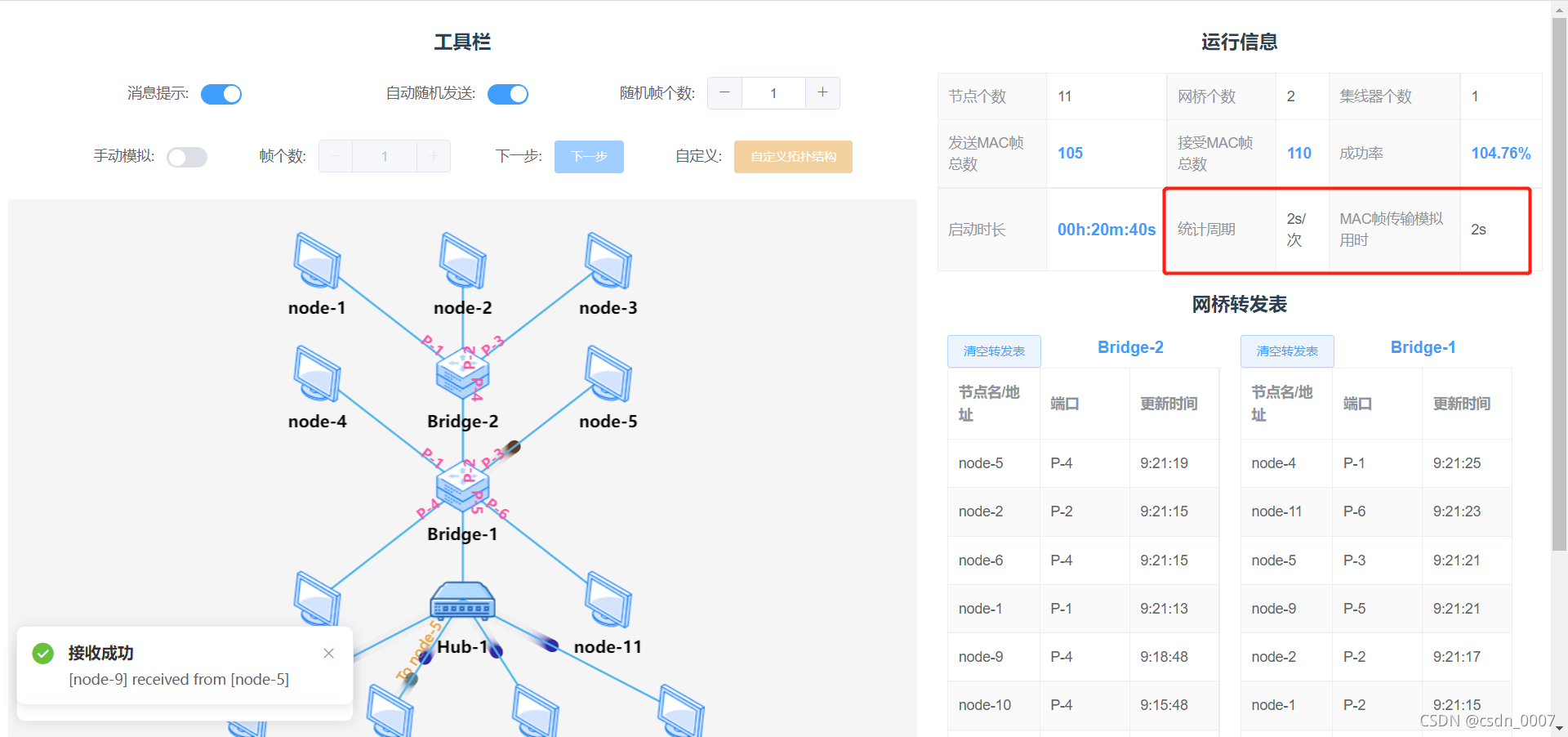
Task: Click the 统计周期 label cell
Action: [x=1222, y=230]
